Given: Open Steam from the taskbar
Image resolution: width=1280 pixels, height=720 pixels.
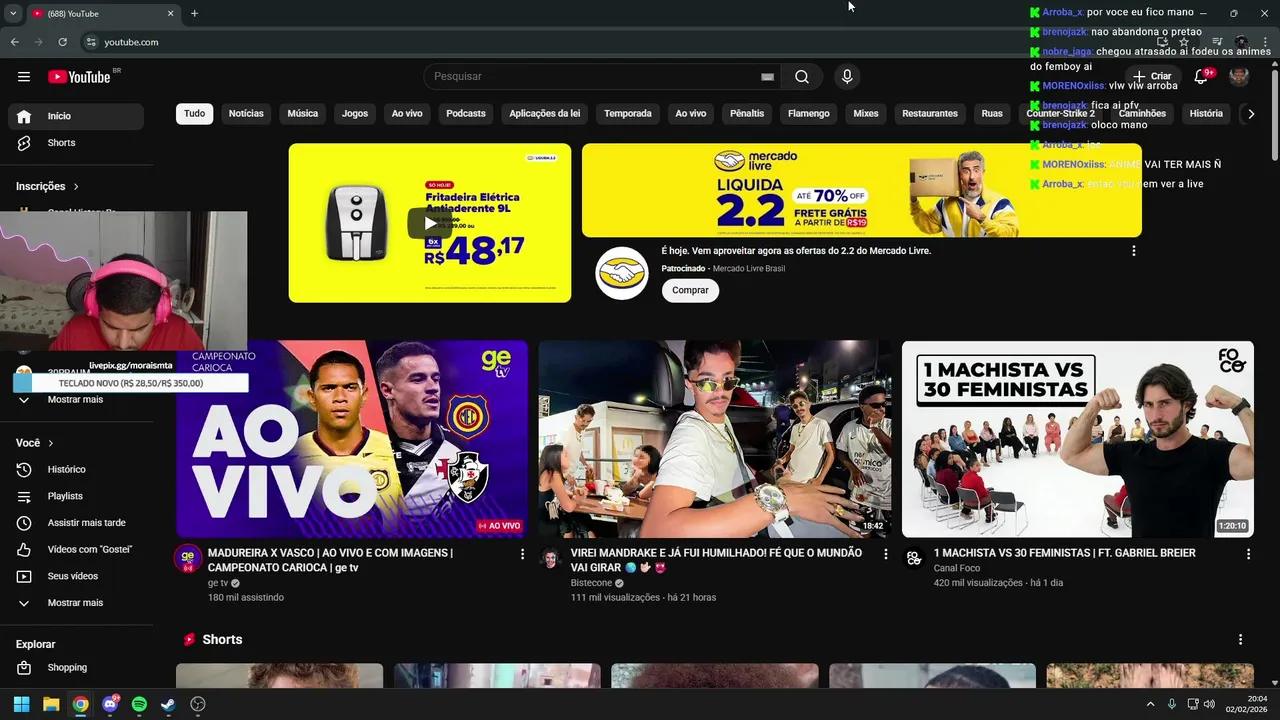Looking at the screenshot, I should pos(168,704).
